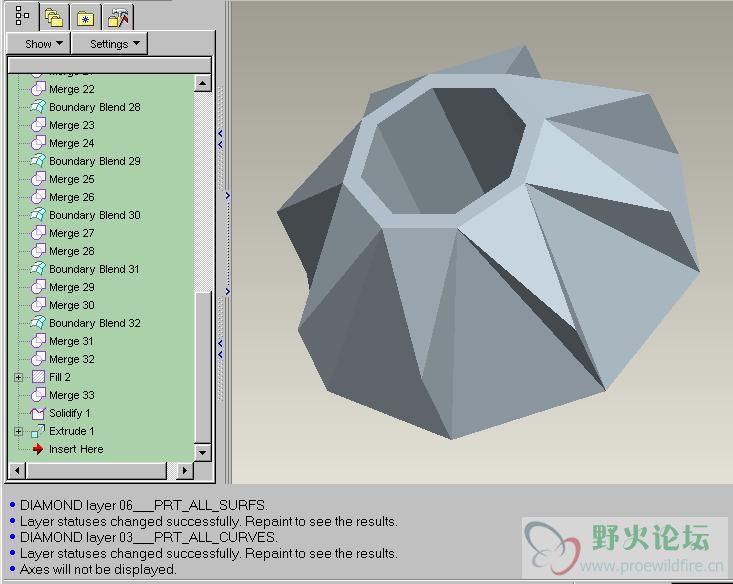Click the Boundary Blend 29 feature icon
The image size is (733, 584).
click(x=38, y=161)
